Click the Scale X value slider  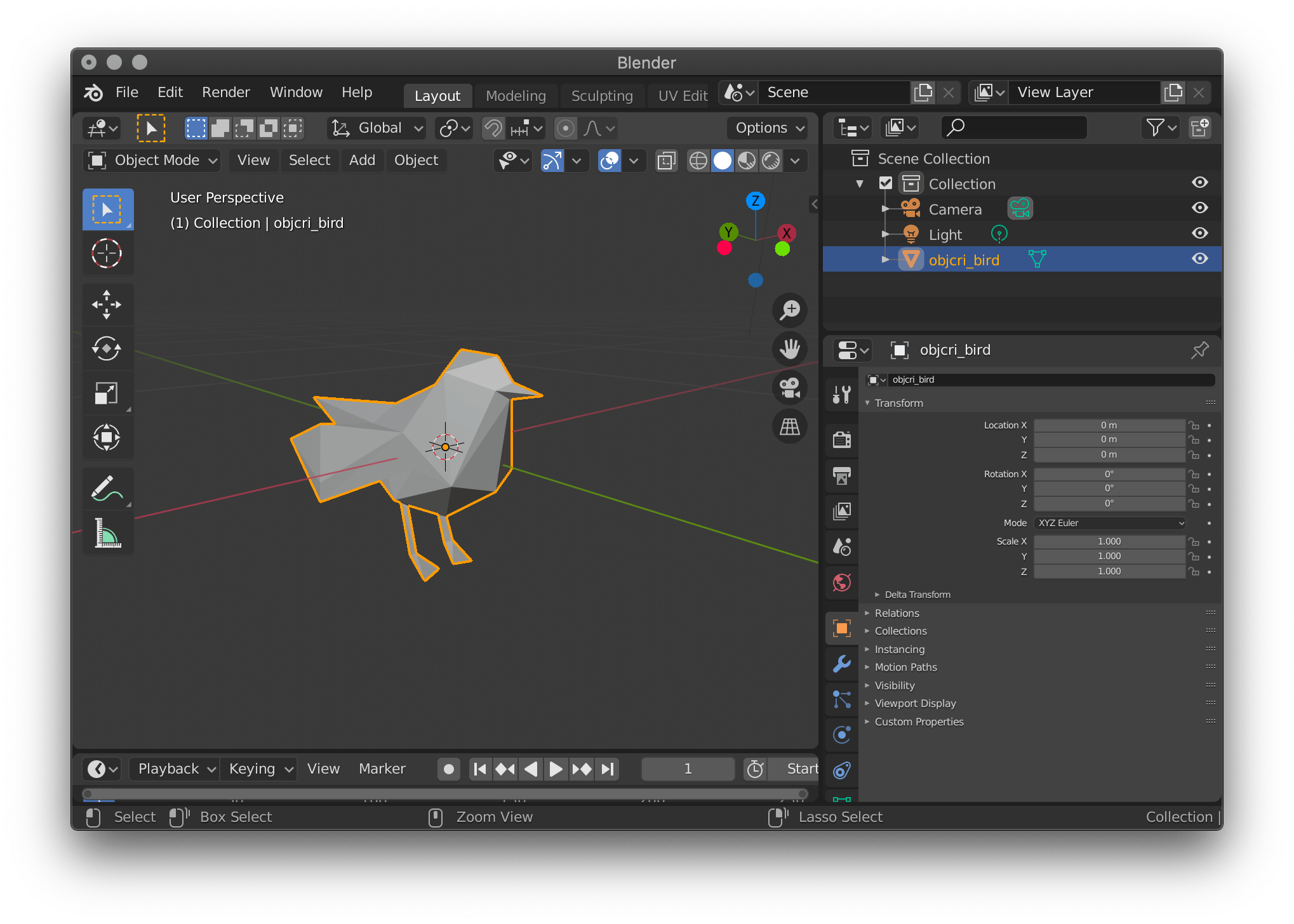[1109, 541]
